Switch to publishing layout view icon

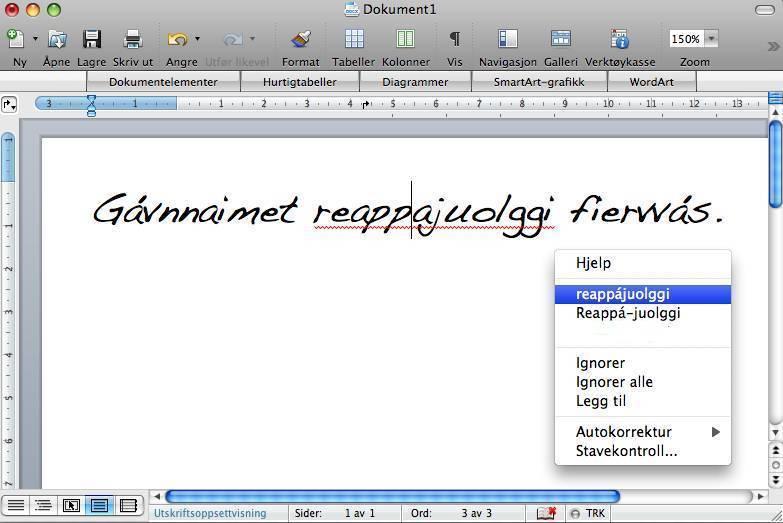tap(71, 506)
